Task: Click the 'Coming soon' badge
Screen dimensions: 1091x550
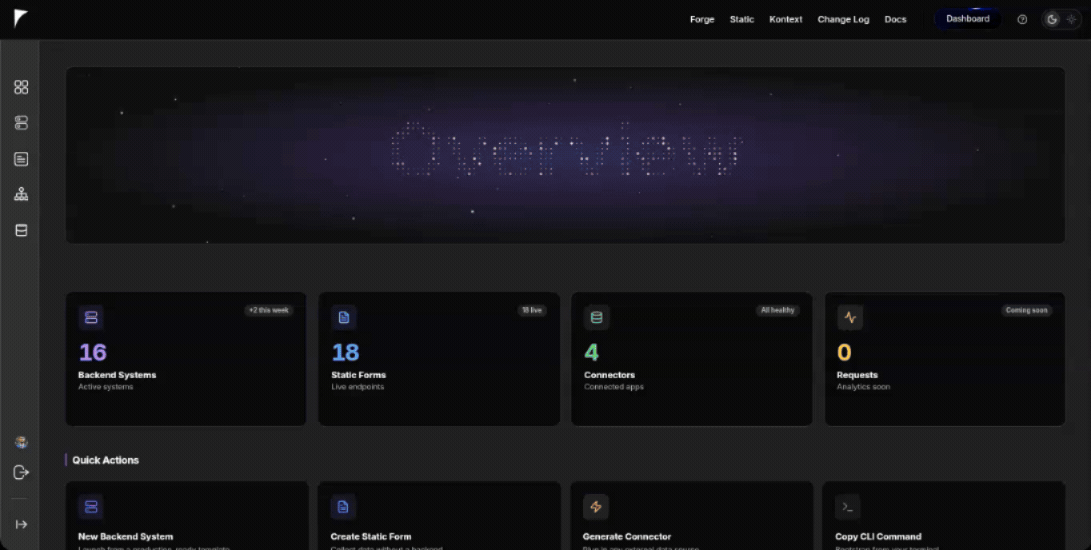Action: (1026, 311)
